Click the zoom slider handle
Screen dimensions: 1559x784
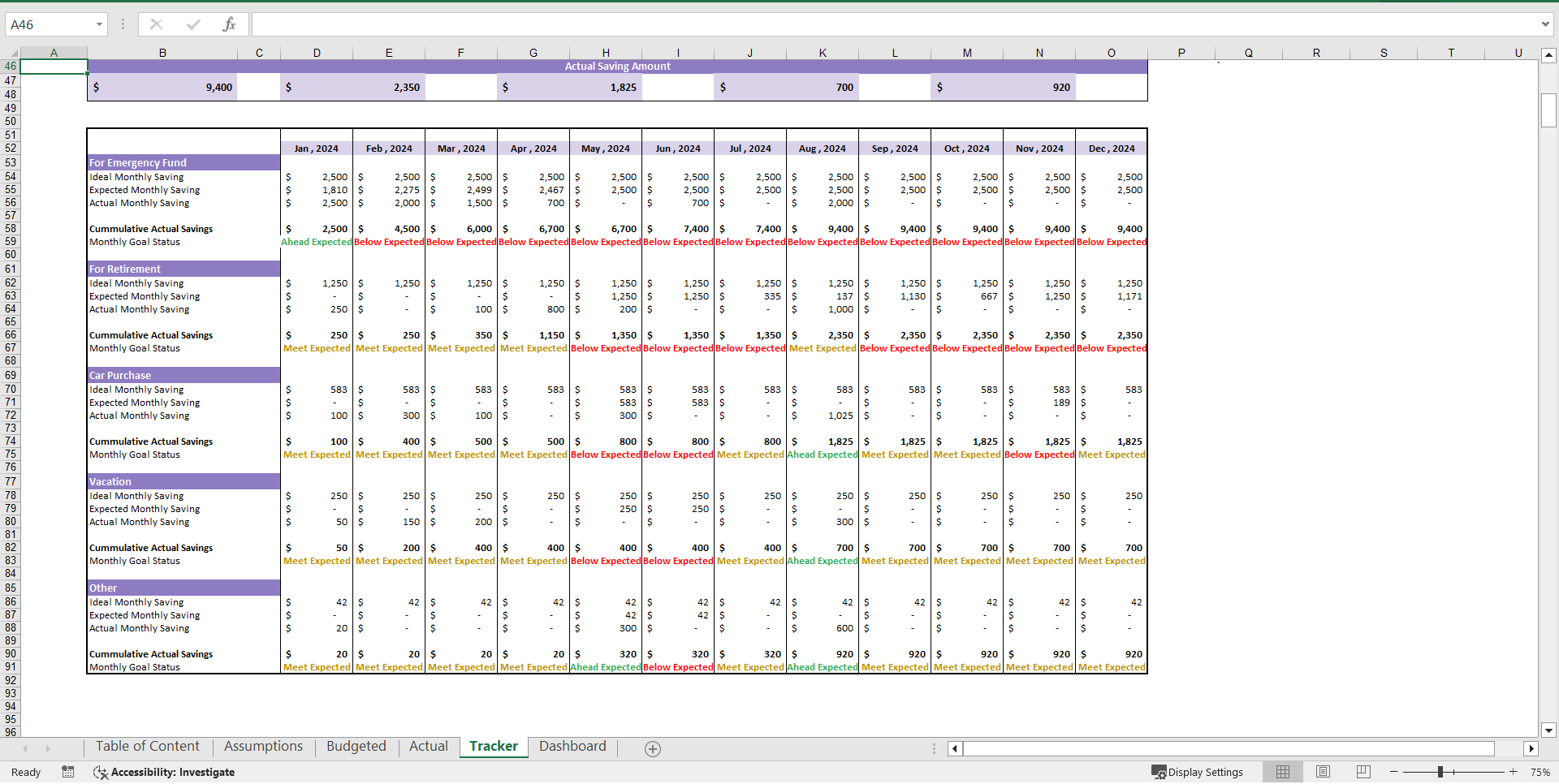(x=1440, y=772)
